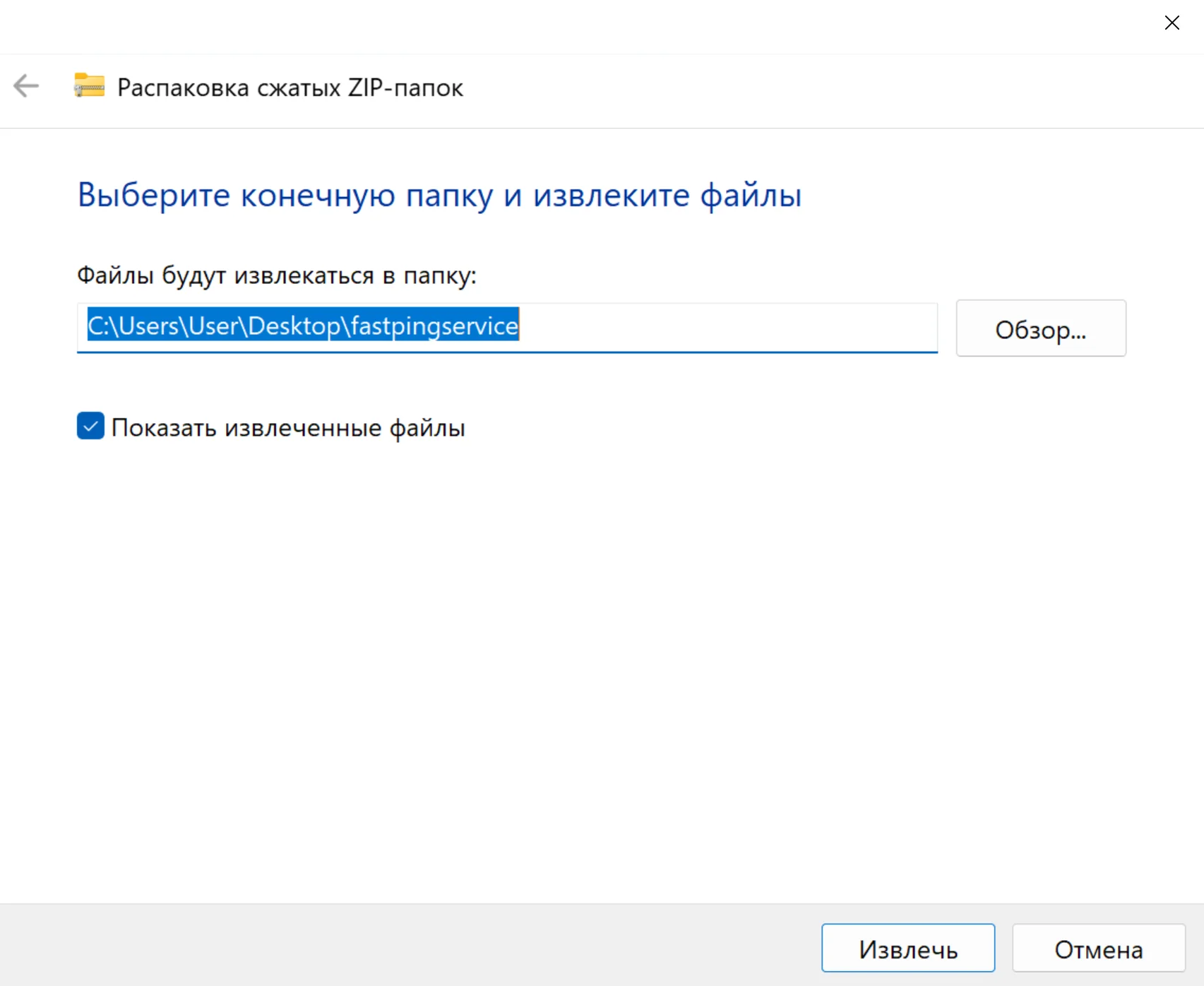Viewport: 1204px width, 986px height.
Task: Click the window title Распаковка сжатых ZIP-папок
Action: pyautogui.click(x=290, y=88)
